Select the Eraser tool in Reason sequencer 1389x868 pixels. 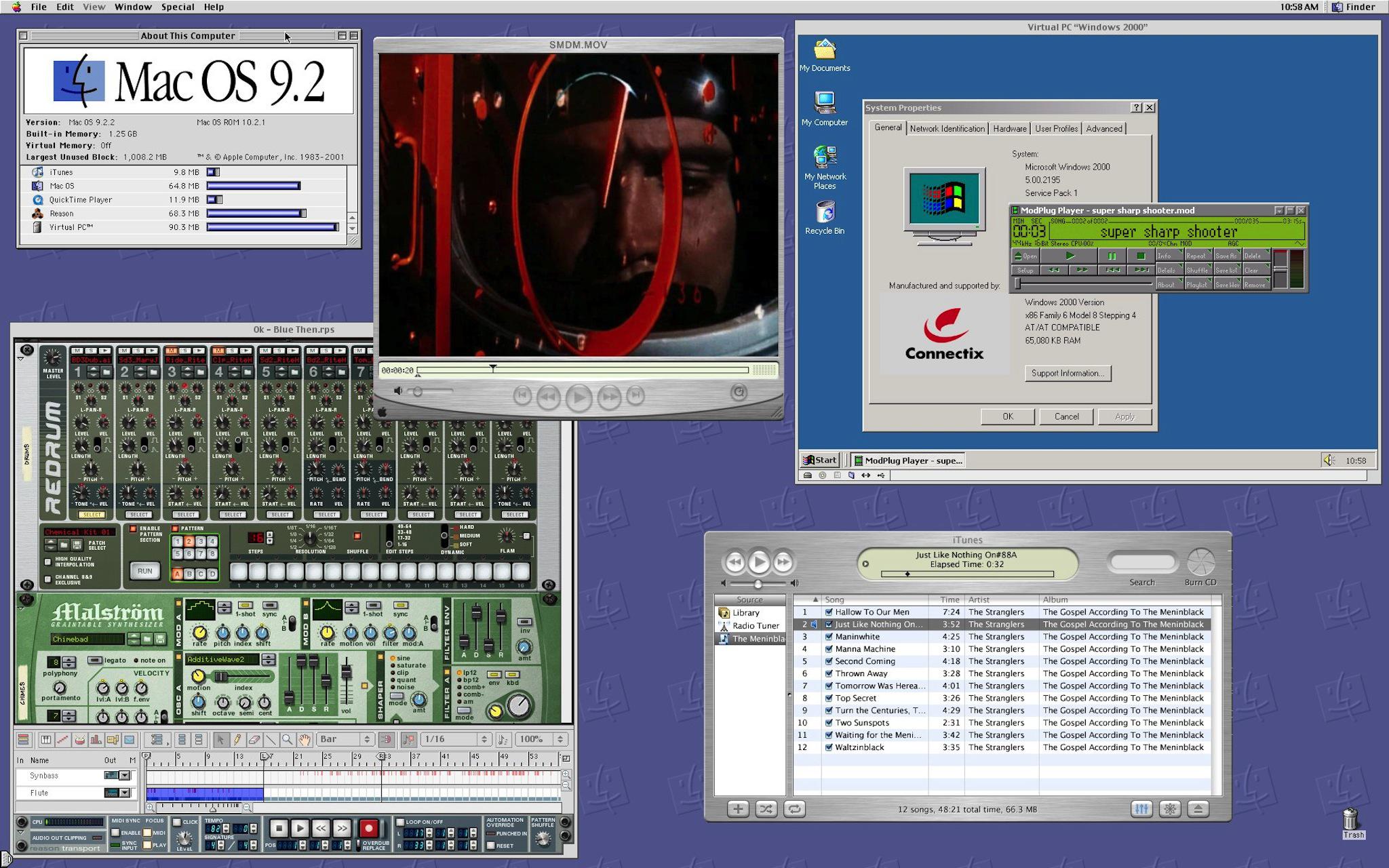coord(254,739)
